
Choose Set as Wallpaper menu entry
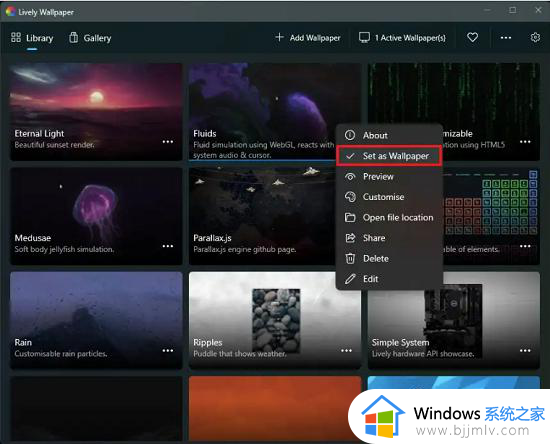[x=389, y=156]
